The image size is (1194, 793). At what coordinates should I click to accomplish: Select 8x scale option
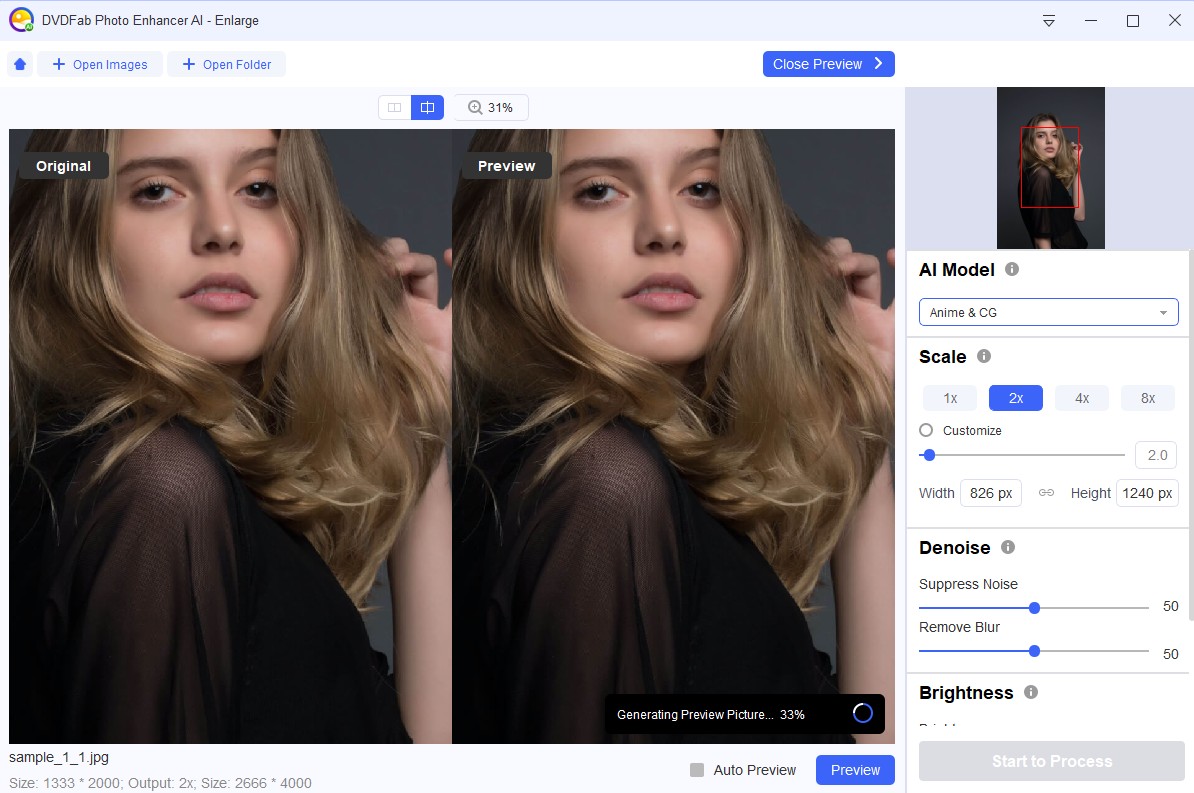pyautogui.click(x=1148, y=398)
